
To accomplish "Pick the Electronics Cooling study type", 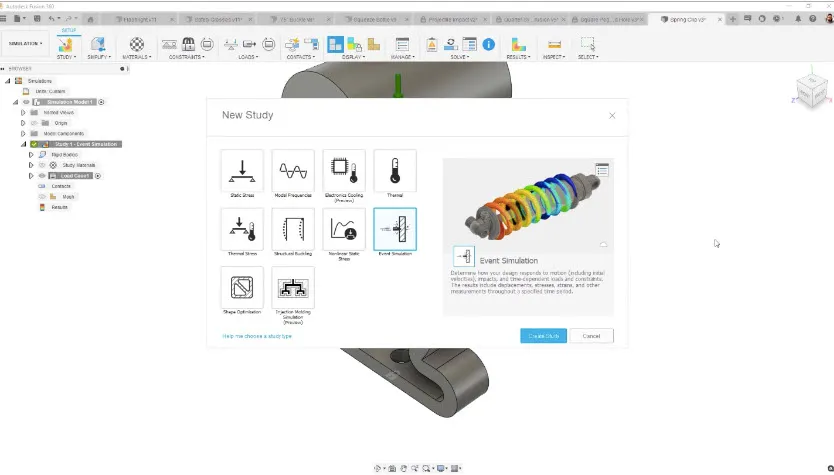I will click(344, 171).
